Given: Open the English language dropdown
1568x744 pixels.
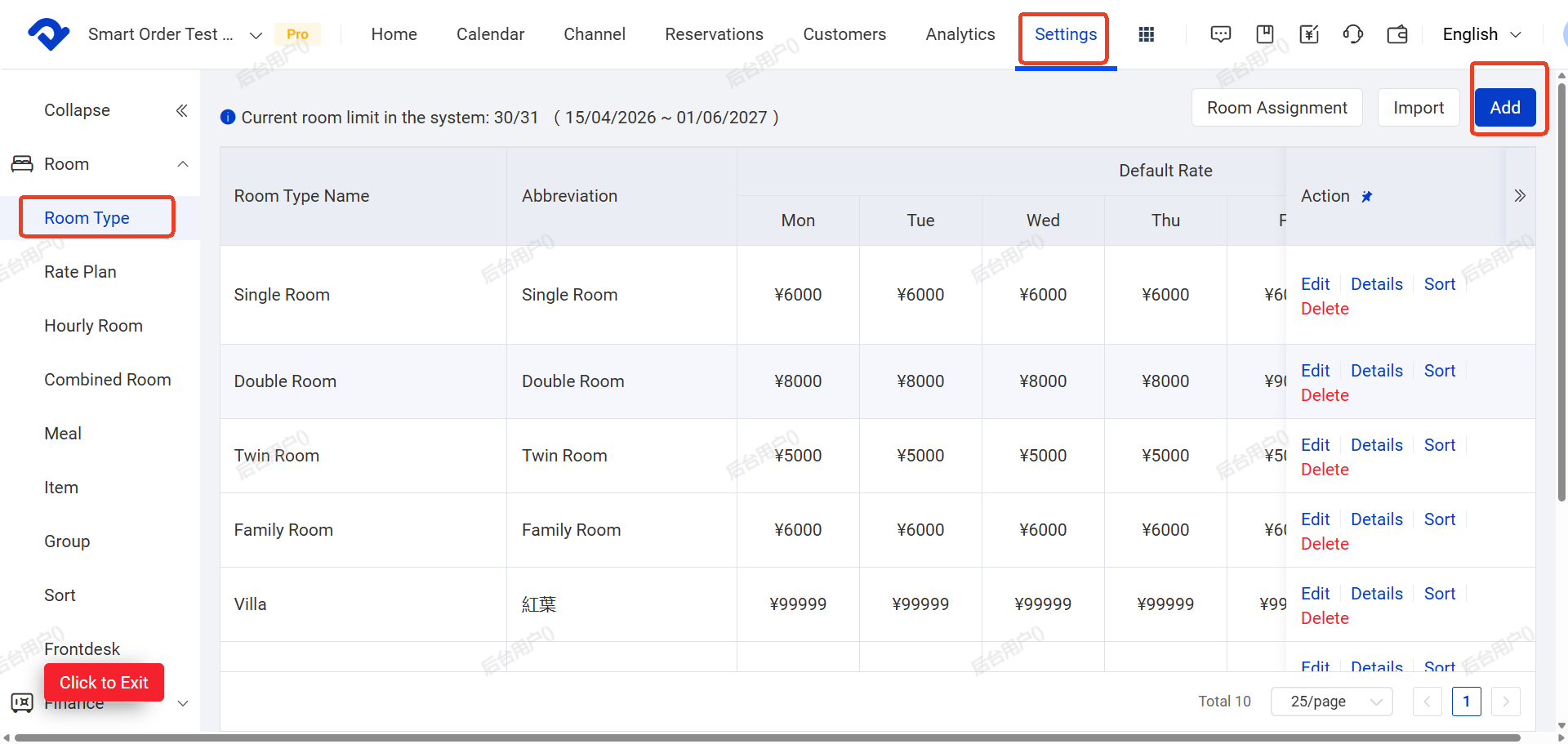Looking at the screenshot, I should click(1481, 34).
